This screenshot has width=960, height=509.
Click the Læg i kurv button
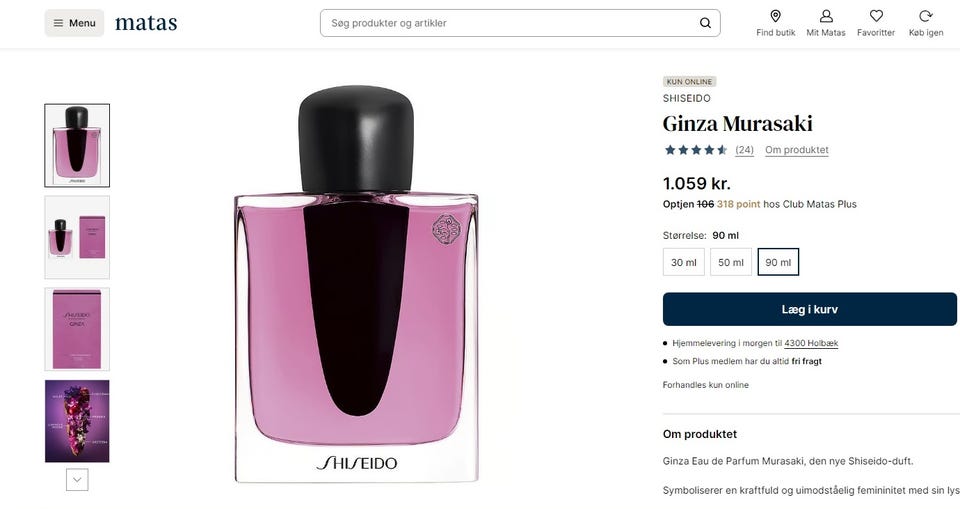point(809,309)
